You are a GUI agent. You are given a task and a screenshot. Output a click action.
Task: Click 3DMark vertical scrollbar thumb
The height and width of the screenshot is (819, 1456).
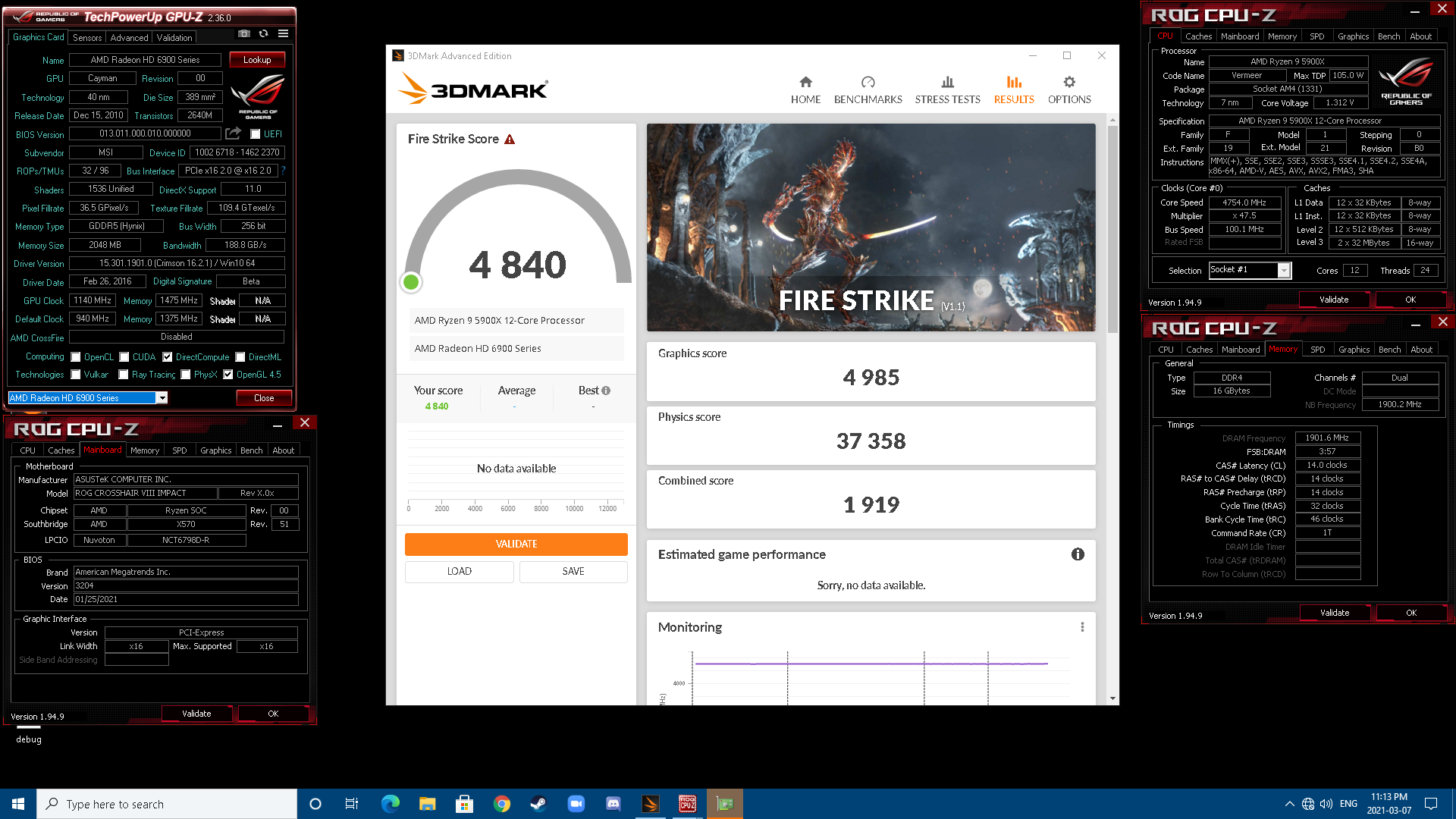[x=1112, y=227]
